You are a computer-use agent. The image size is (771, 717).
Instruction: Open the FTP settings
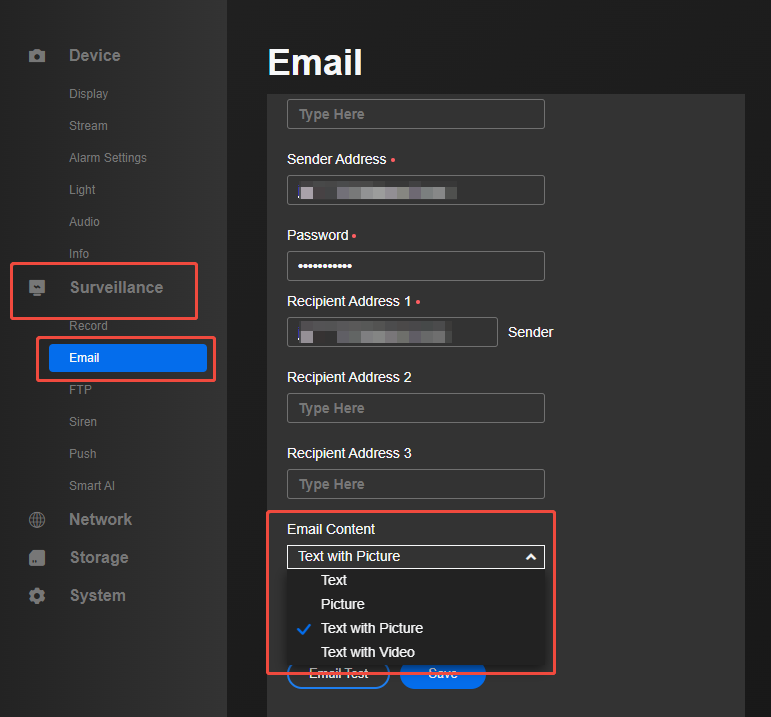pyautogui.click(x=80, y=390)
